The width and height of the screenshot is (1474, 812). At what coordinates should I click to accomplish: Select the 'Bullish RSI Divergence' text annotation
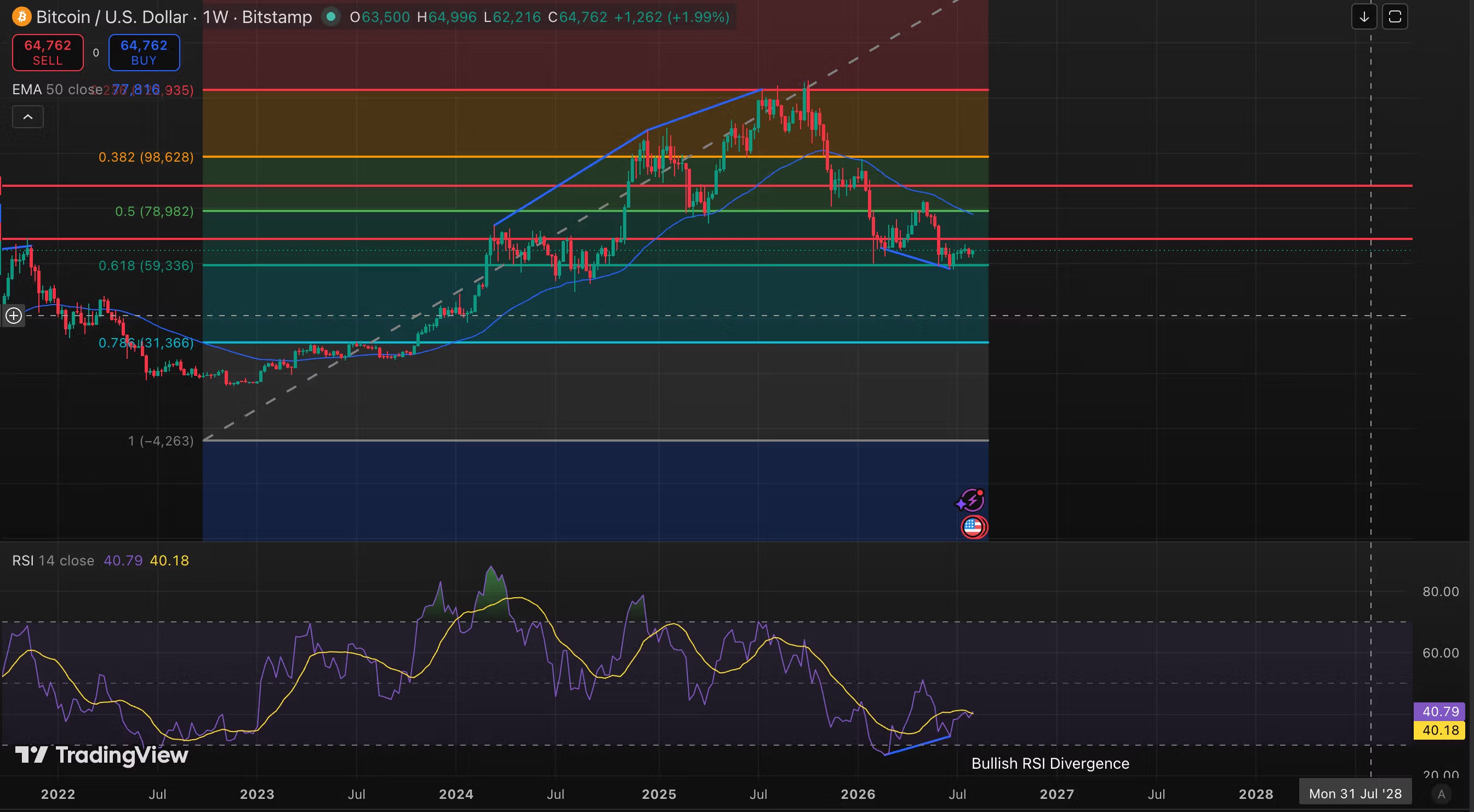pos(1050,763)
